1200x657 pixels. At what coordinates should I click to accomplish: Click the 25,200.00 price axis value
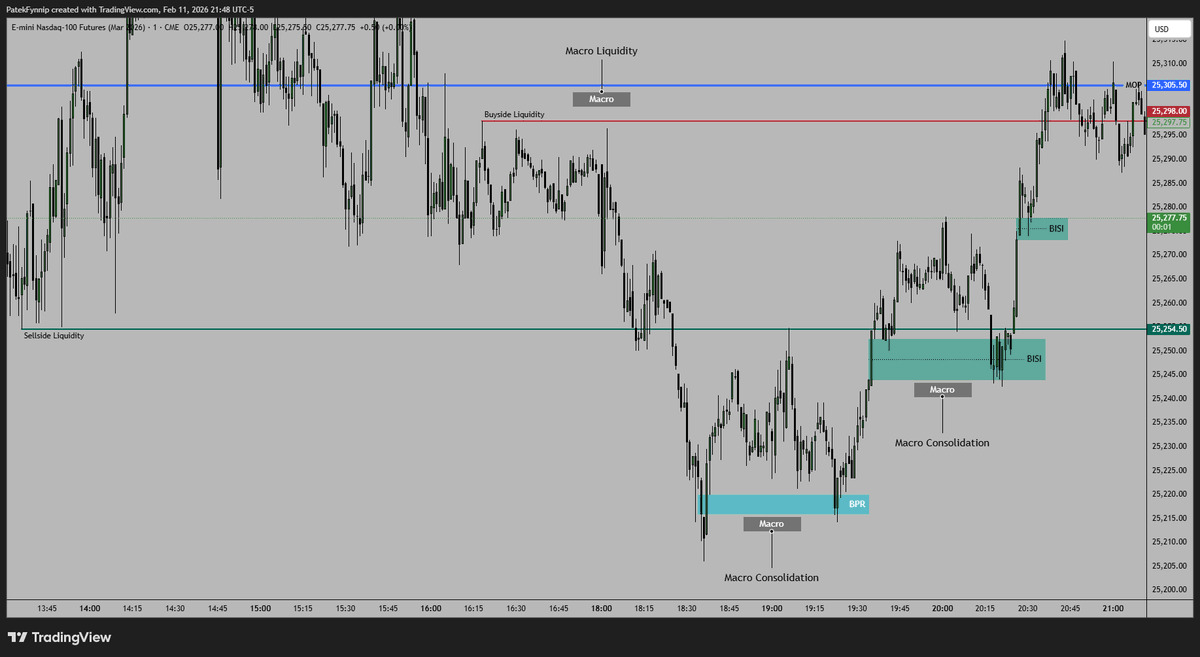click(x=1169, y=590)
